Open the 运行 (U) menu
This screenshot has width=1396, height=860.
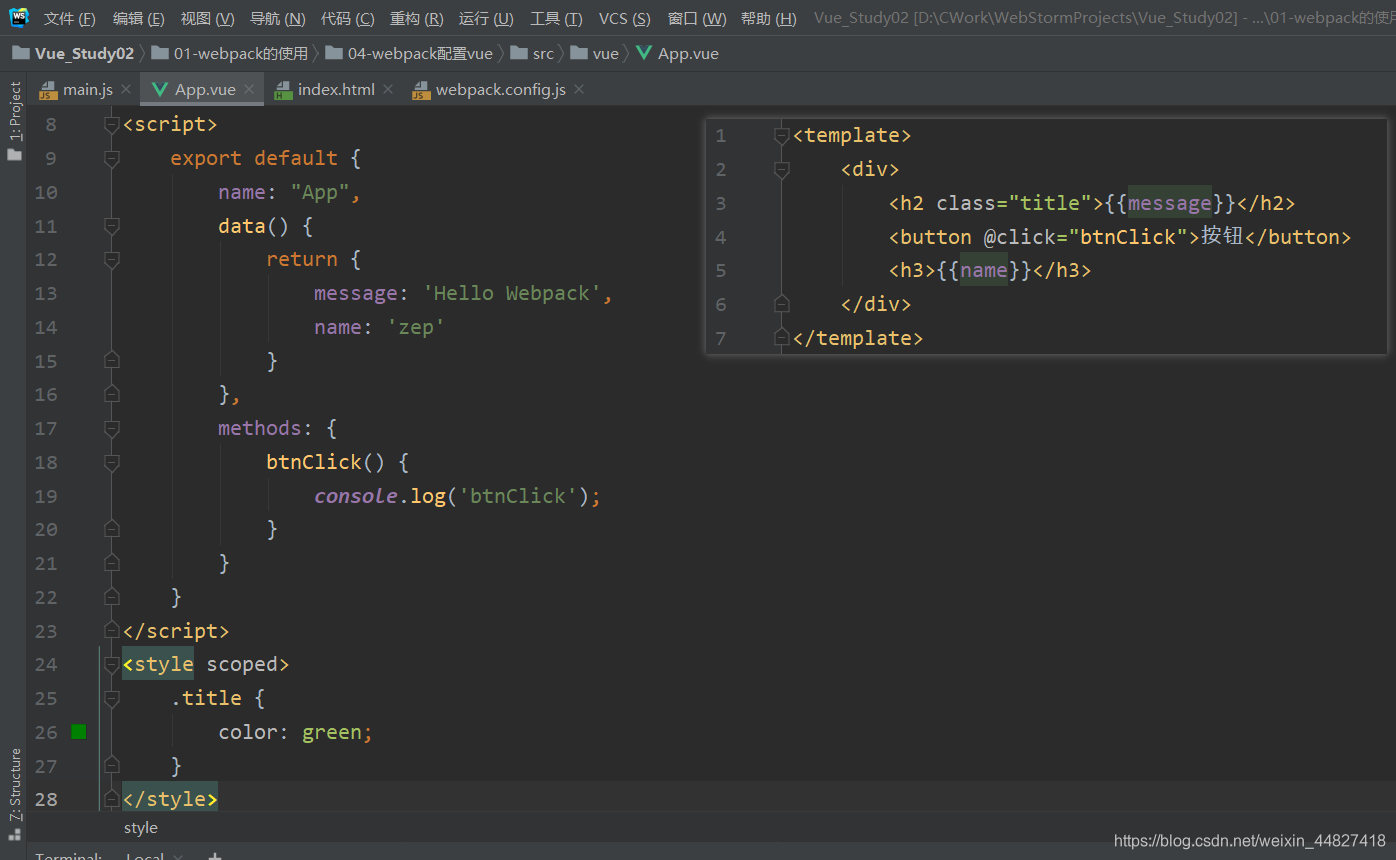click(486, 19)
